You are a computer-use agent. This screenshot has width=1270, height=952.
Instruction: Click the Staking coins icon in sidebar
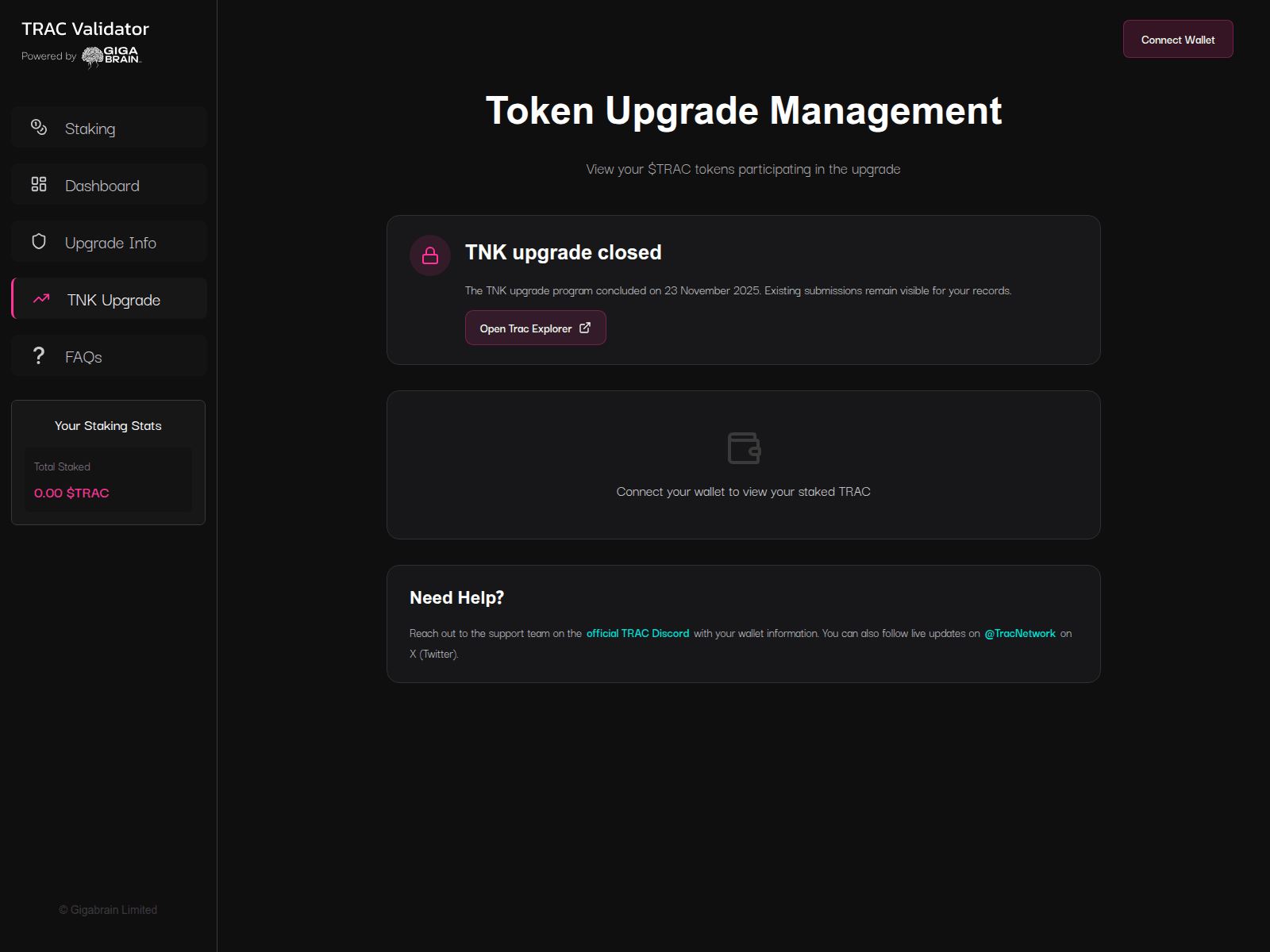(x=39, y=127)
